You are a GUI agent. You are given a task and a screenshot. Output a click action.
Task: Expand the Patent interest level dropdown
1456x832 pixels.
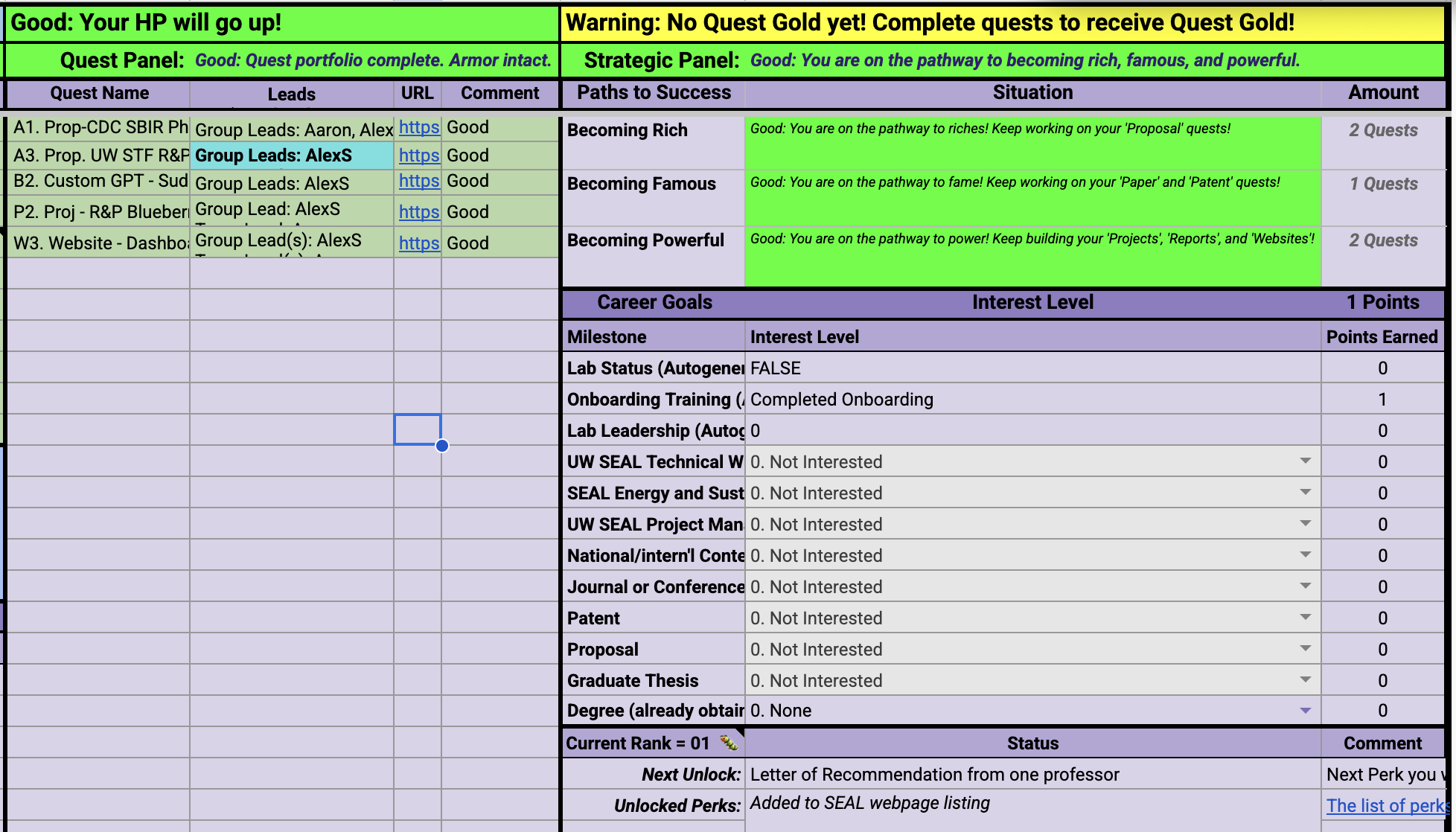(1305, 618)
